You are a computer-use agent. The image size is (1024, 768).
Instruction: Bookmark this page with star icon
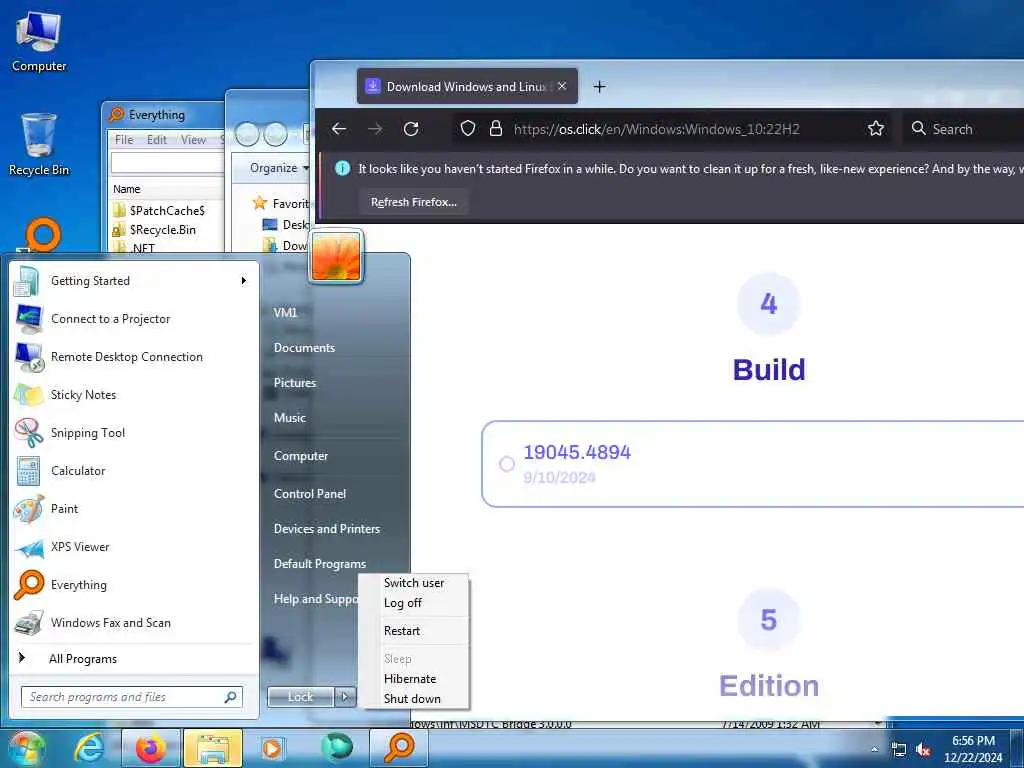tap(876, 129)
